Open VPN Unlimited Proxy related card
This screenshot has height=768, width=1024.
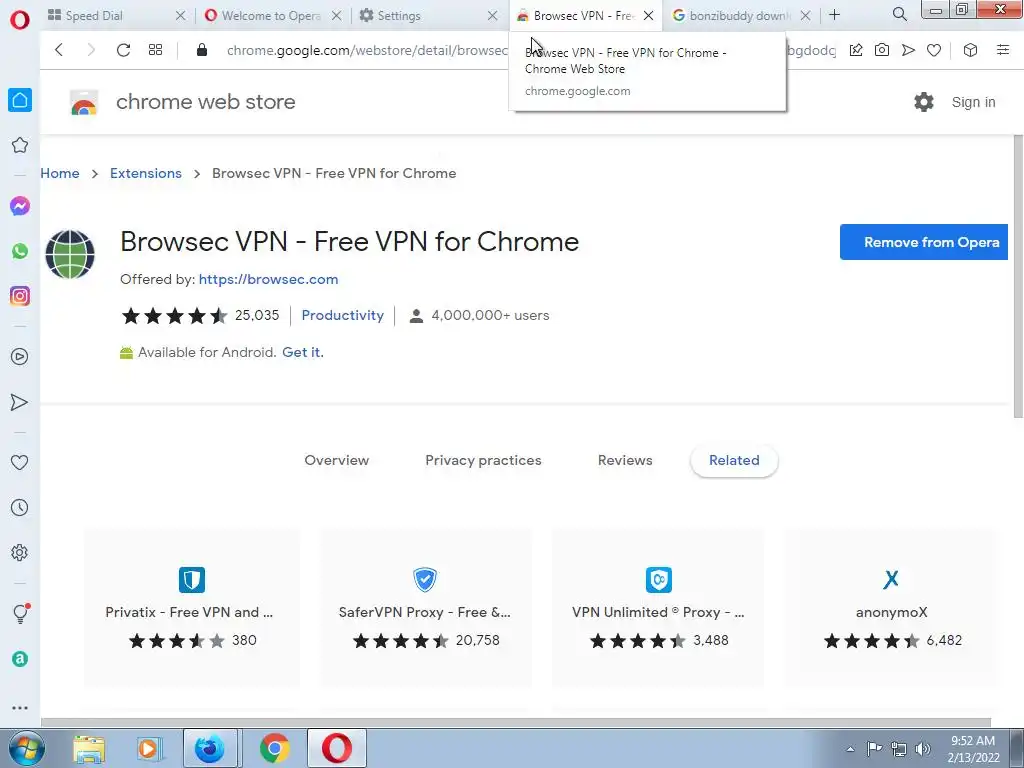tap(658, 607)
